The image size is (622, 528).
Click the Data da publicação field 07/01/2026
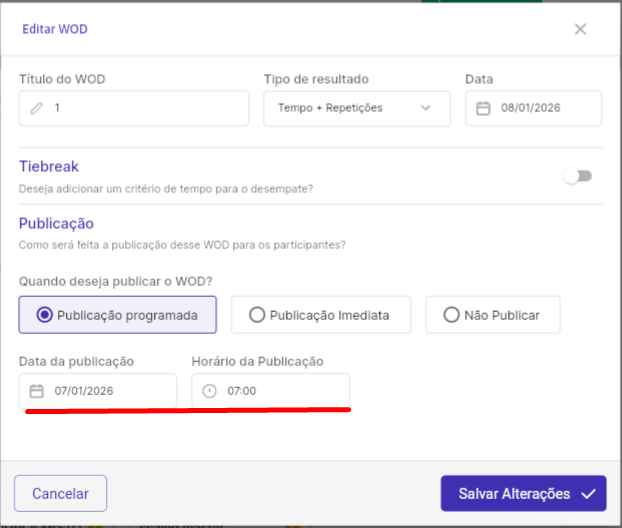(98, 391)
